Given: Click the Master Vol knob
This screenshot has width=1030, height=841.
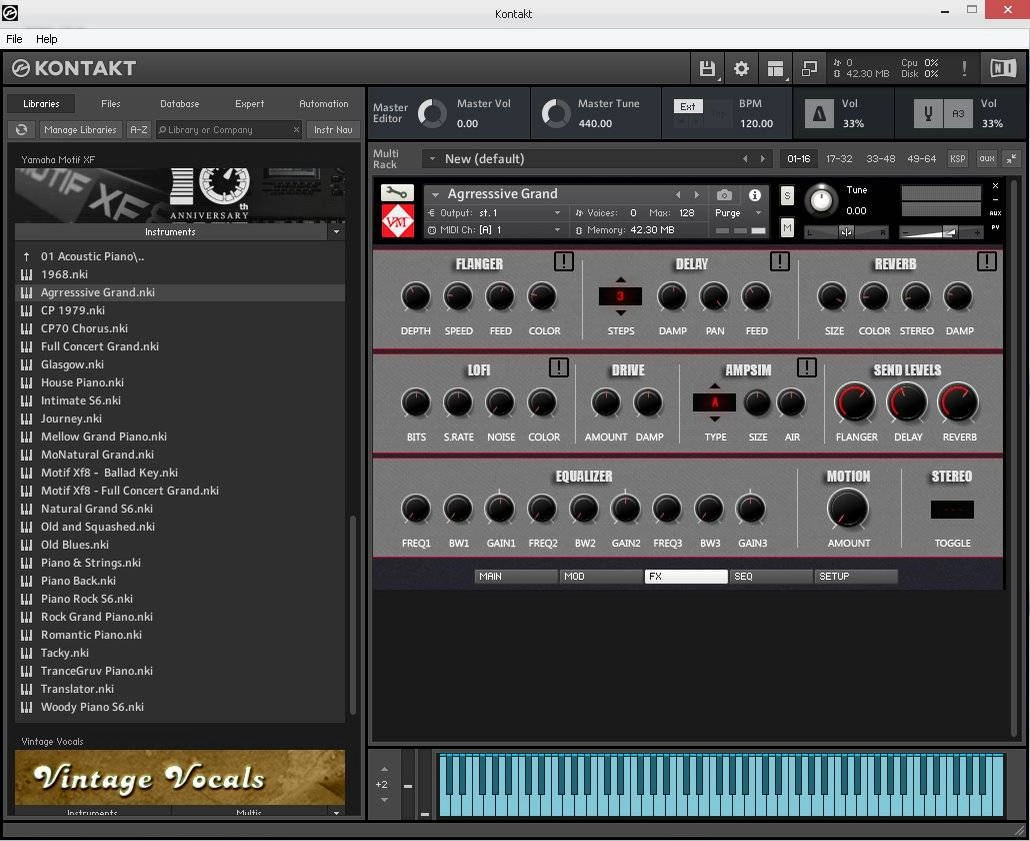Looking at the screenshot, I should click(x=432, y=113).
